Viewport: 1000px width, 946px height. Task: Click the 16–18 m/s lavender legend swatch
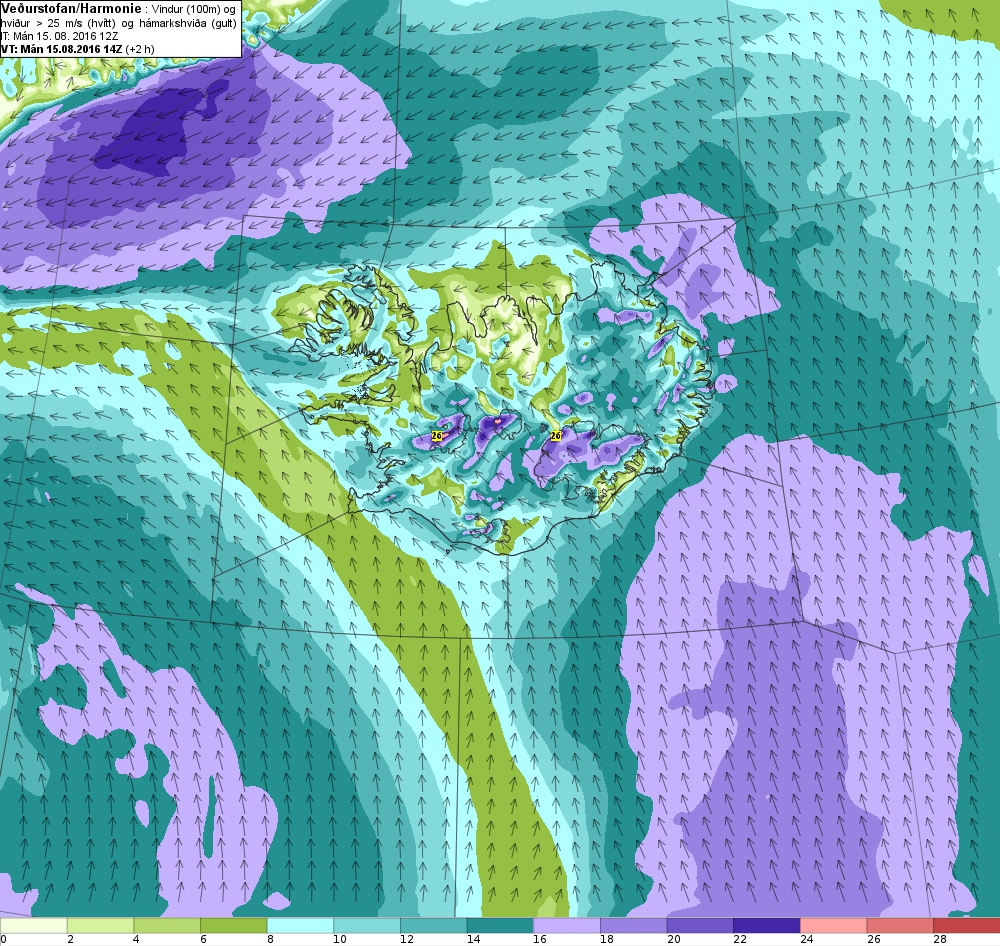pos(567,925)
